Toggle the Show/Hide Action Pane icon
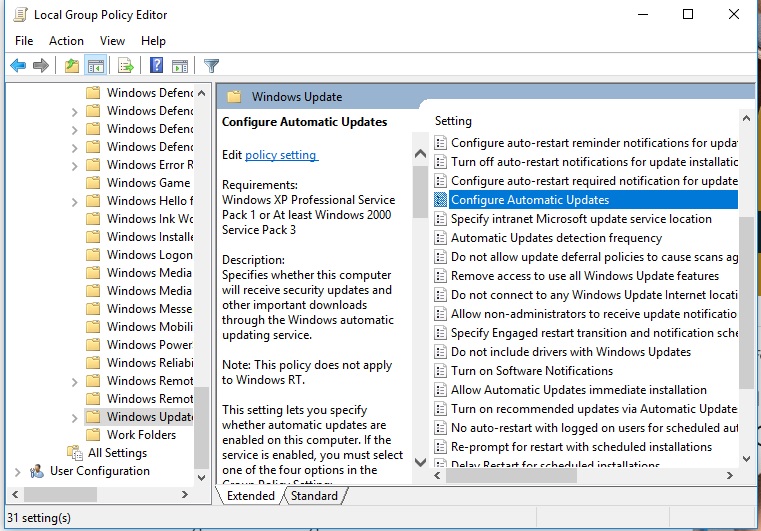This screenshot has height=531, width=761. [x=180, y=66]
